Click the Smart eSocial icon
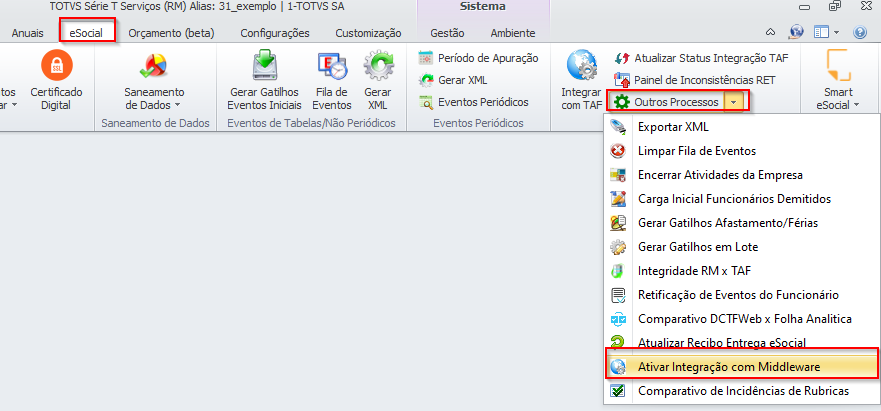The width and height of the screenshot is (881, 411). coord(839,65)
